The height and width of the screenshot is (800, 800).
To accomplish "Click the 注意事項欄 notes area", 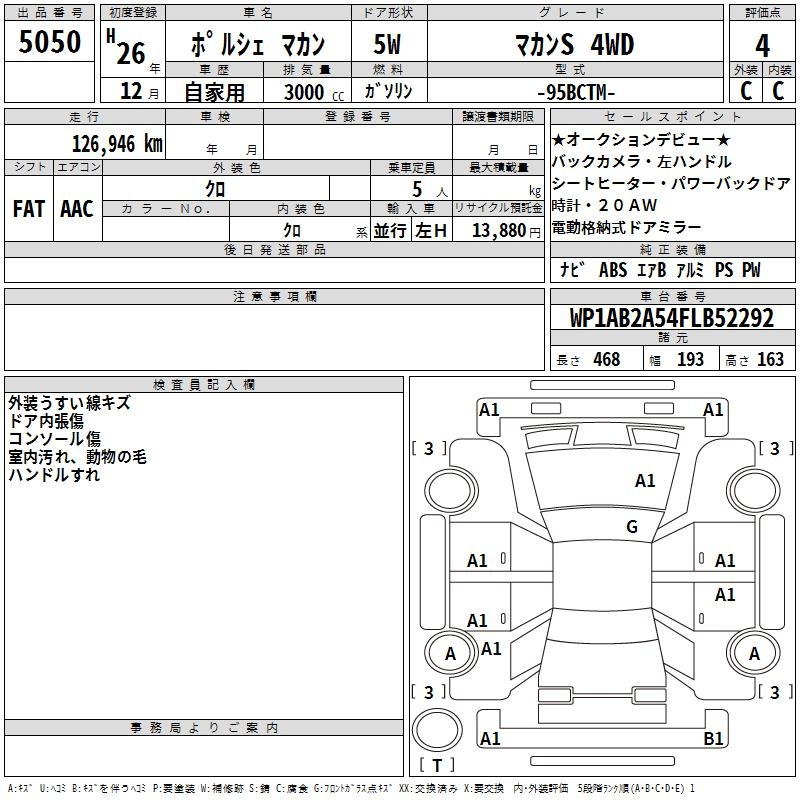I will (274, 337).
